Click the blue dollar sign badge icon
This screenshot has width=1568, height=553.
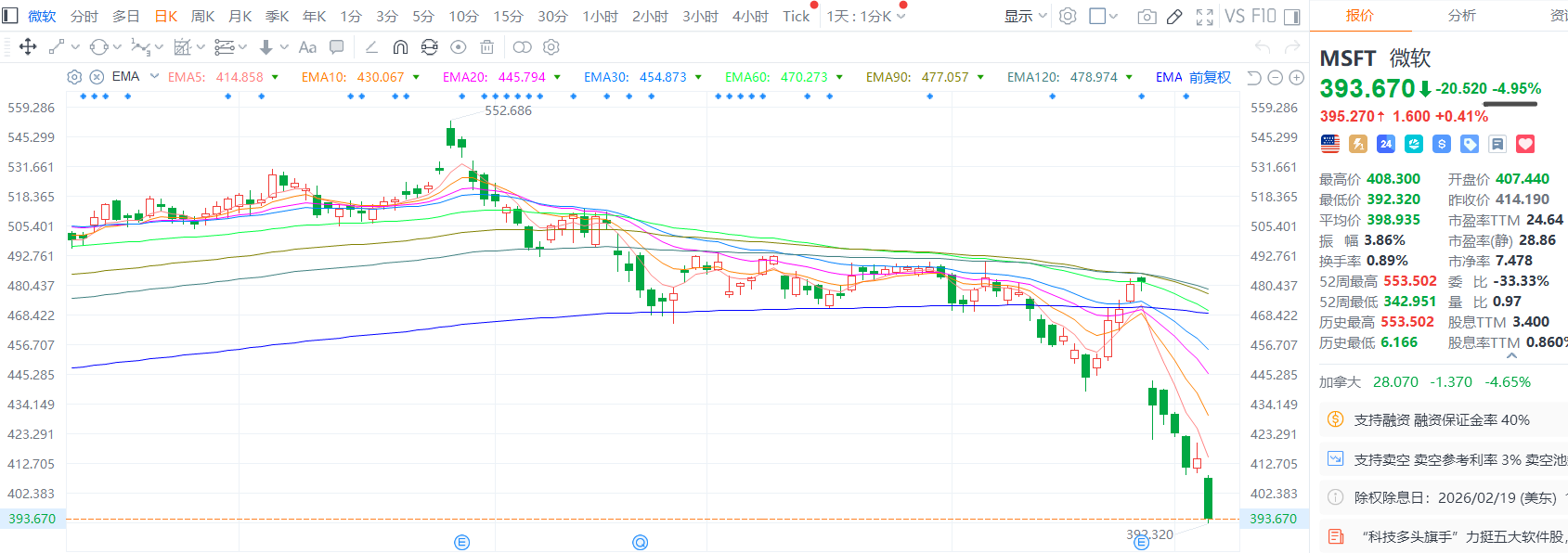coord(1442,144)
